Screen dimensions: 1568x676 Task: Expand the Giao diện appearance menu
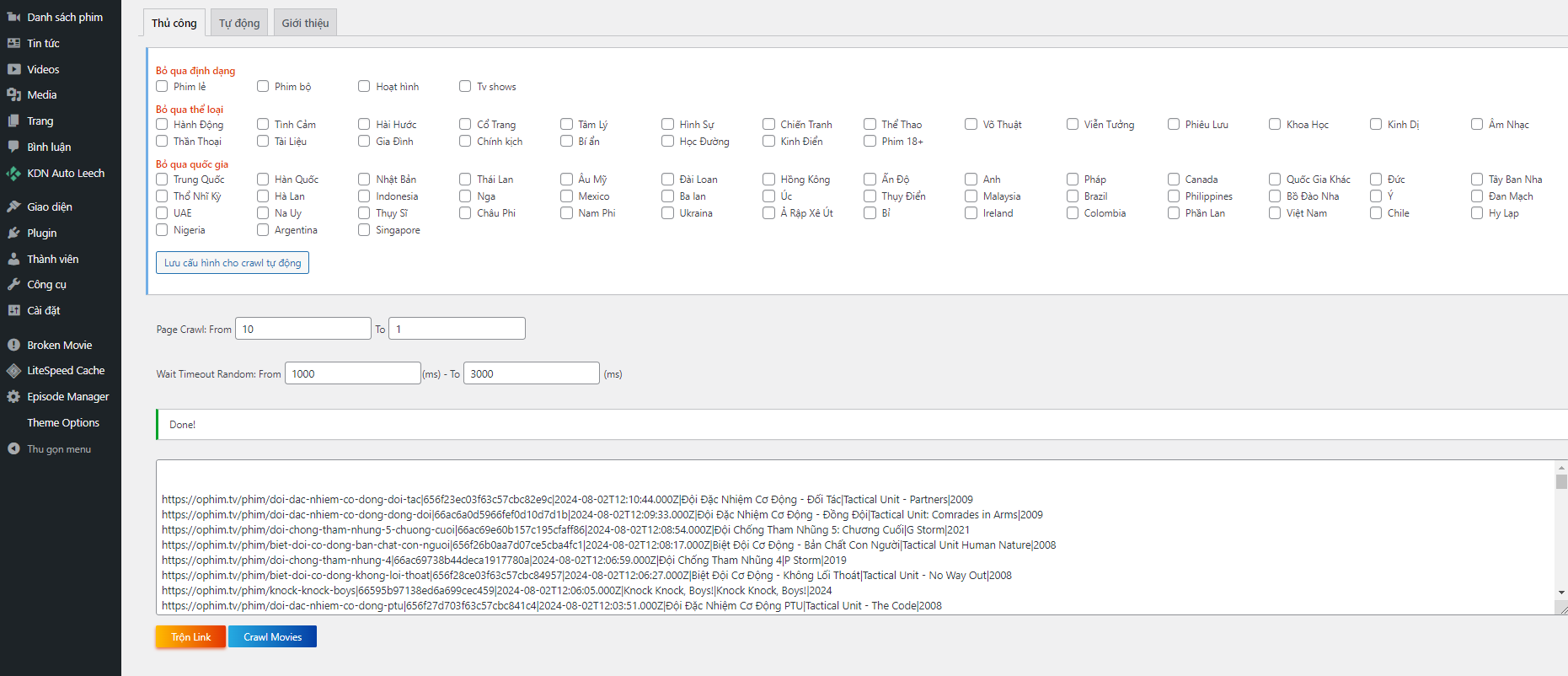[49, 207]
